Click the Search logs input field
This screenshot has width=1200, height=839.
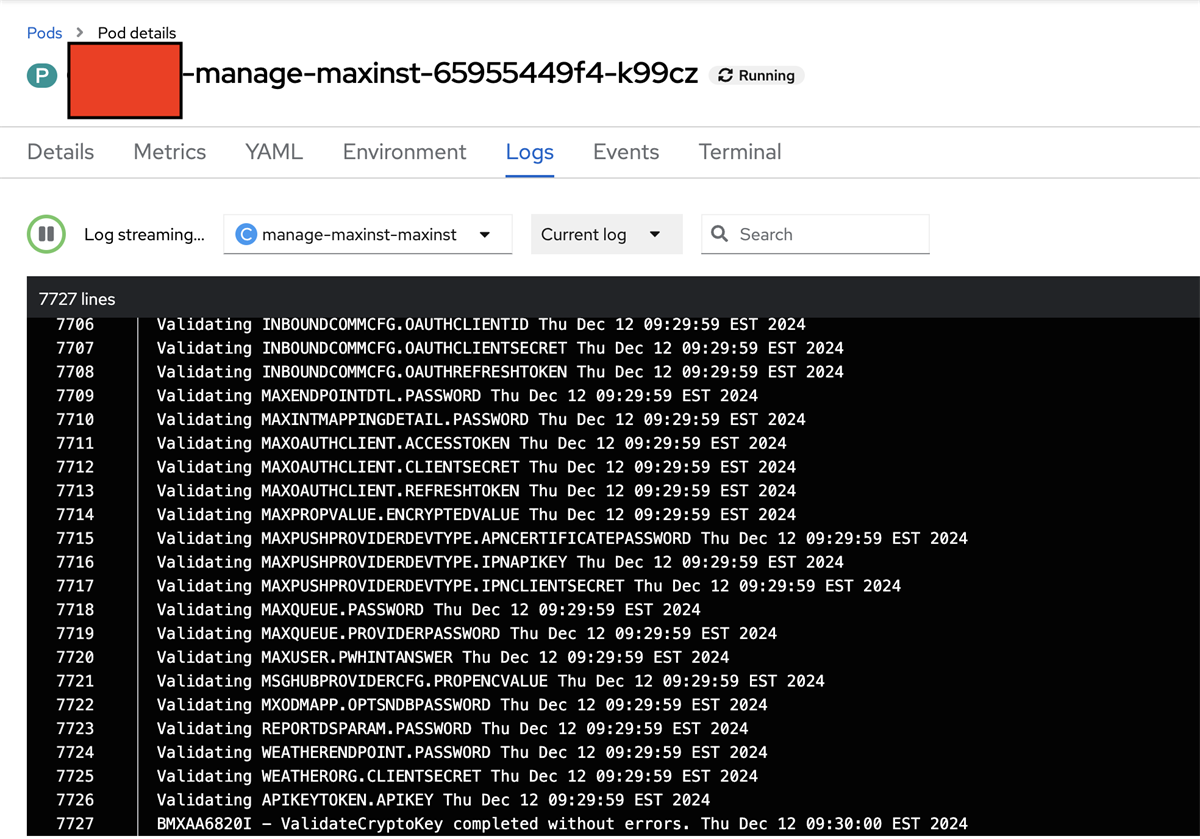point(816,234)
